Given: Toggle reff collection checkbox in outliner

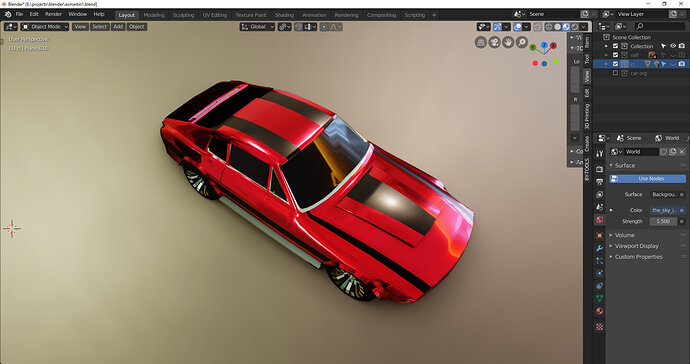Looking at the screenshot, I should [x=616, y=55].
